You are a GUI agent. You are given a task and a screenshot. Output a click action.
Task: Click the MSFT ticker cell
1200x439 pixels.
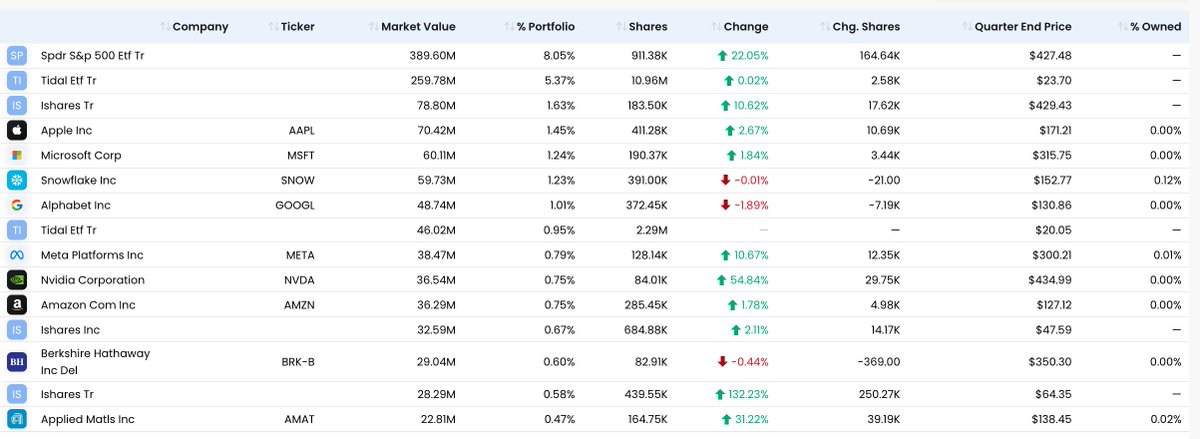click(299, 155)
